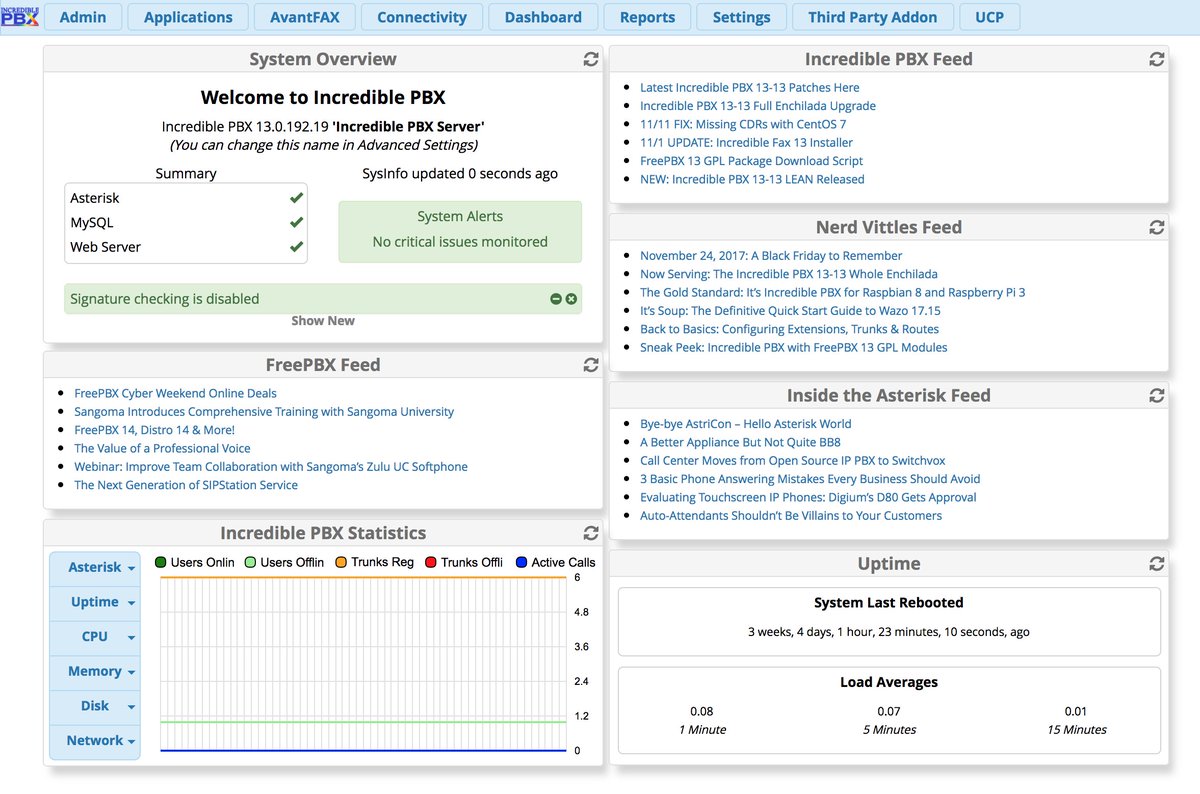Open Back to Basics configuring extensions link
Screen dimensions: 1200x794
[790, 329]
